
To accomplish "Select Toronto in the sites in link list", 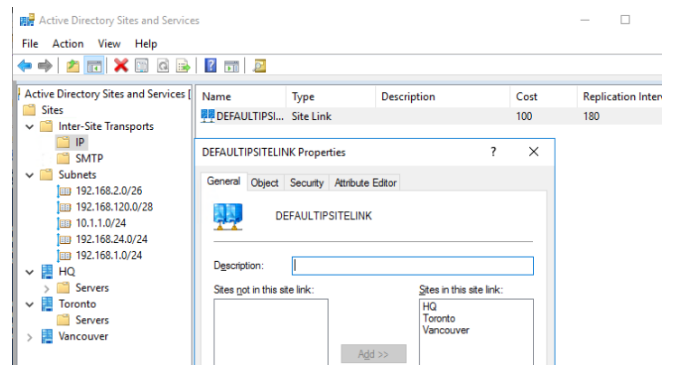I will click(439, 318).
